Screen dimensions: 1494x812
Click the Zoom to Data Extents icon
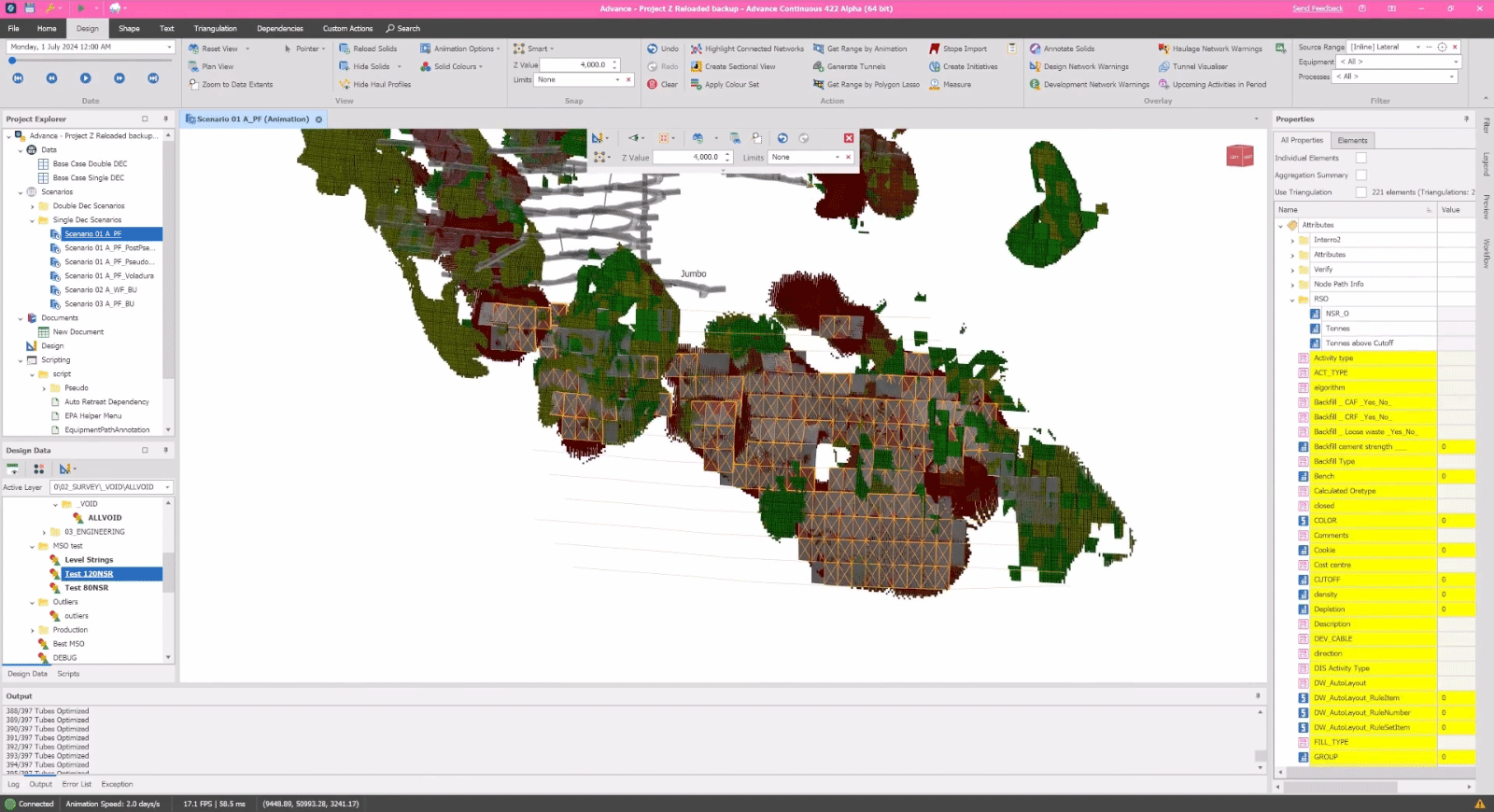click(194, 84)
